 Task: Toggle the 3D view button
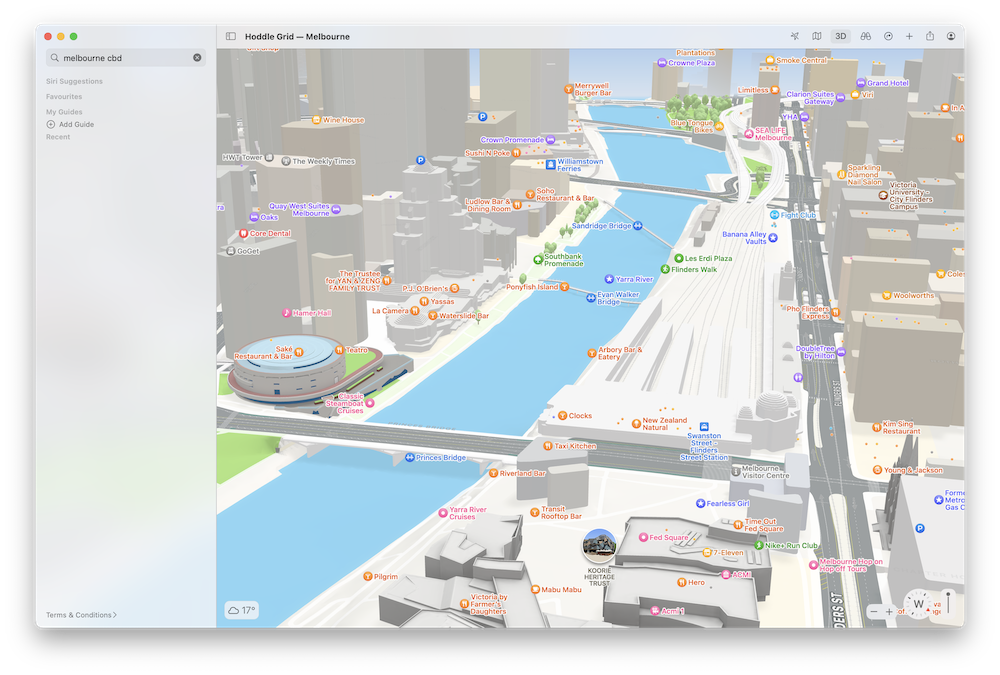pyautogui.click(x=841, y=36)
